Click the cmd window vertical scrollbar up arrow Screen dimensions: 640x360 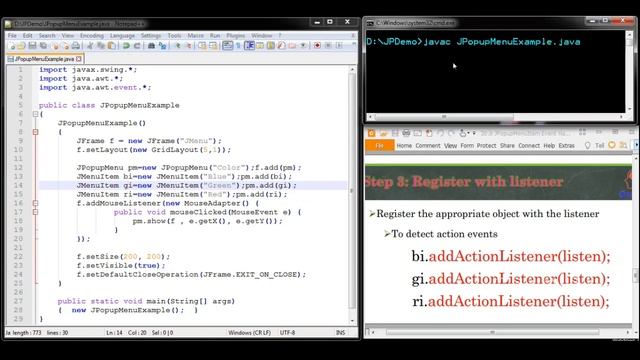pyautogui.click(x=629, y=34)
